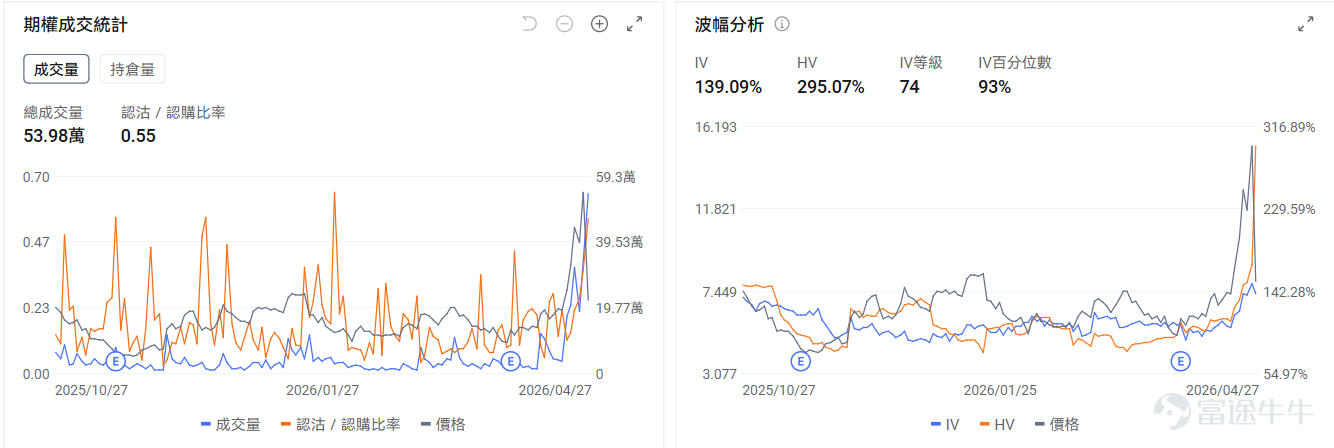
Task: Click the 0.70 ratio axis label
Action: pos(36,177)
